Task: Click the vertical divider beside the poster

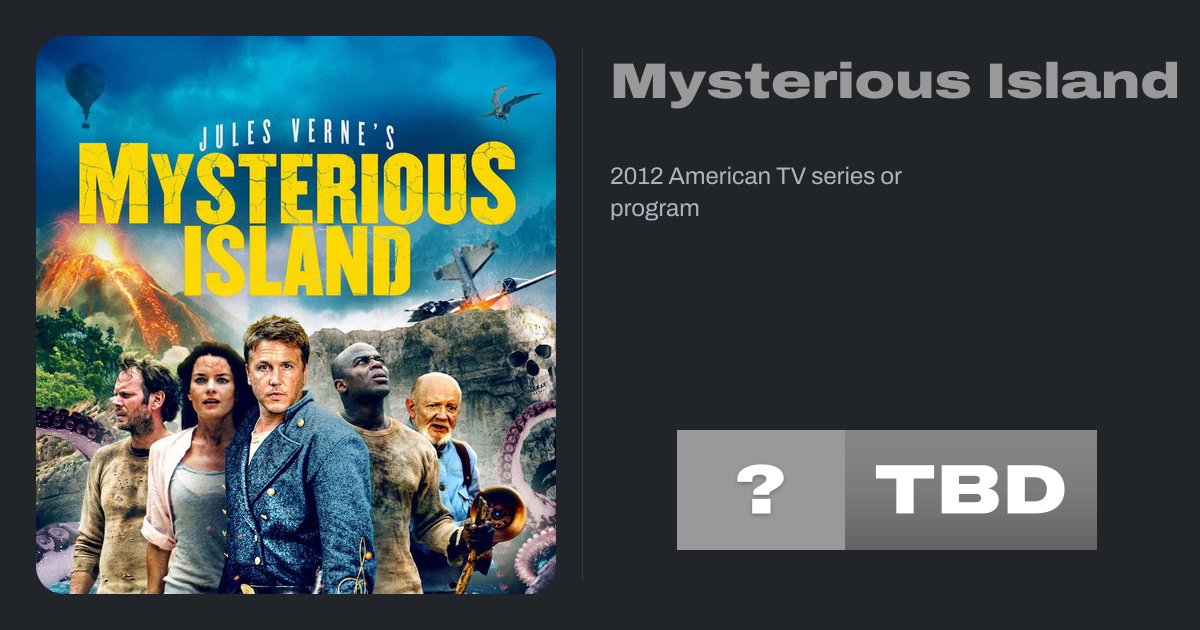Action: coord(583,314)
